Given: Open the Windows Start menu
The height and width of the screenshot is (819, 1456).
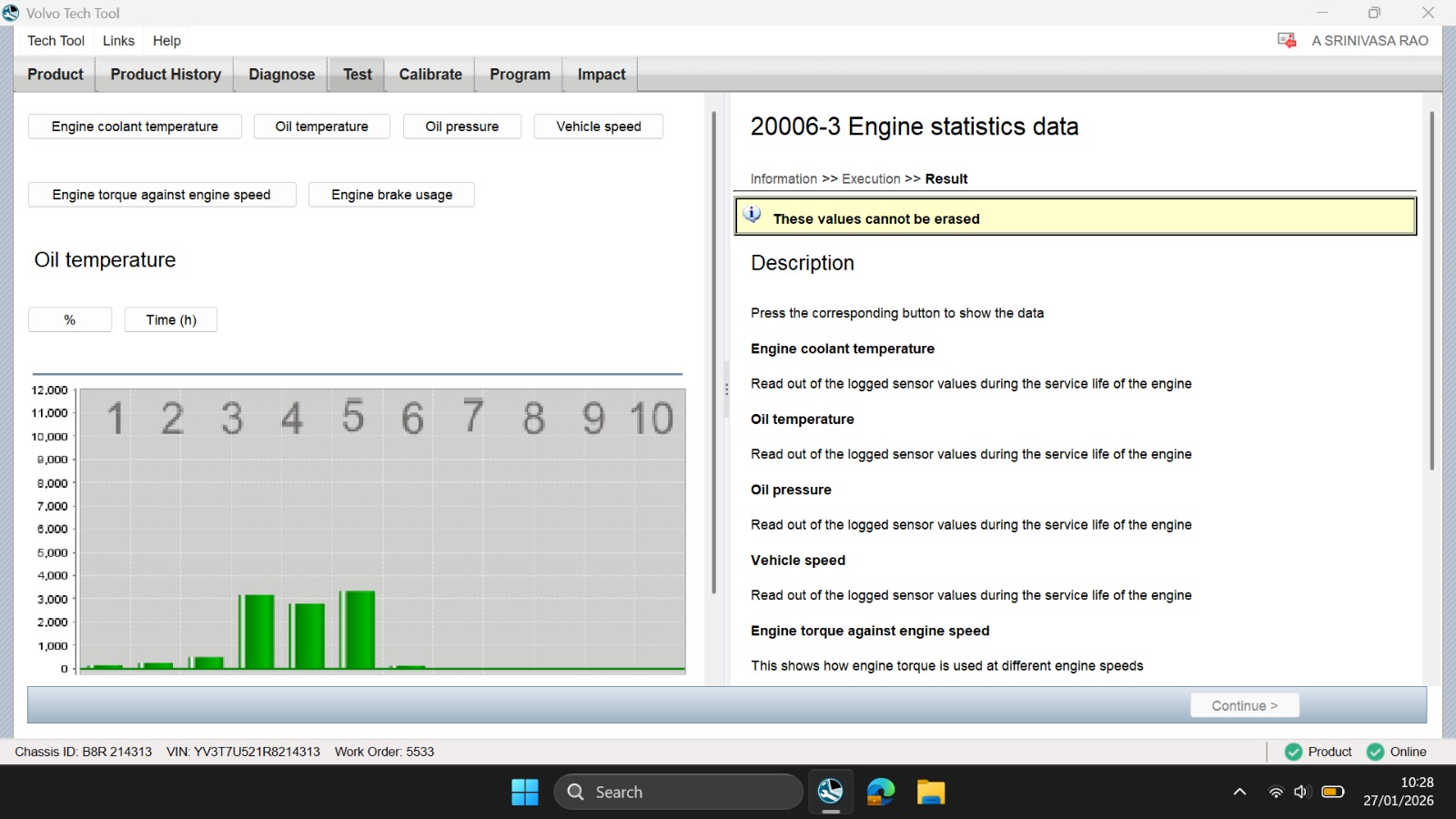Looking at the screenshot, I should point(525,792).
